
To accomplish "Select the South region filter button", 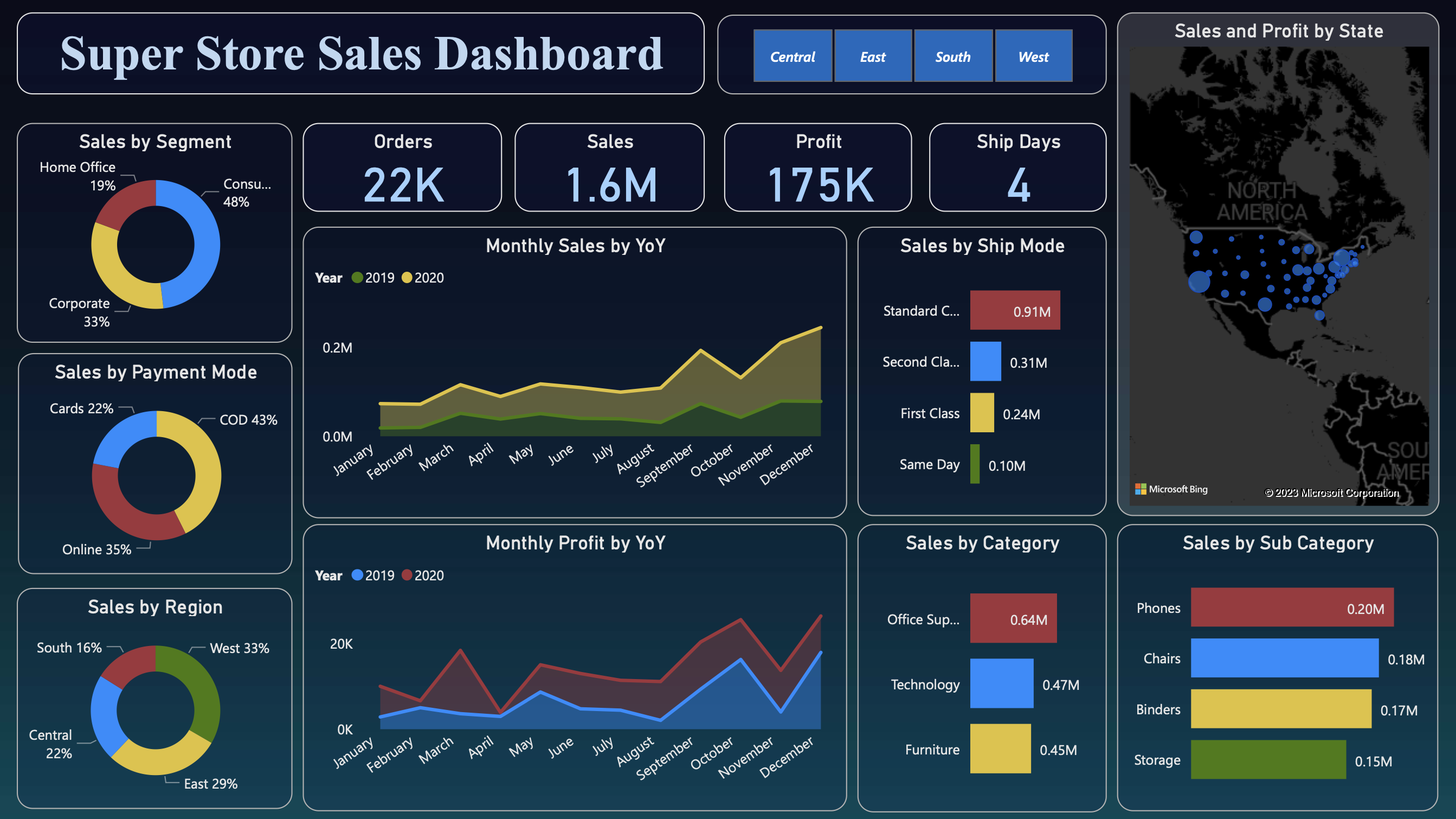I will pos(953,56).
